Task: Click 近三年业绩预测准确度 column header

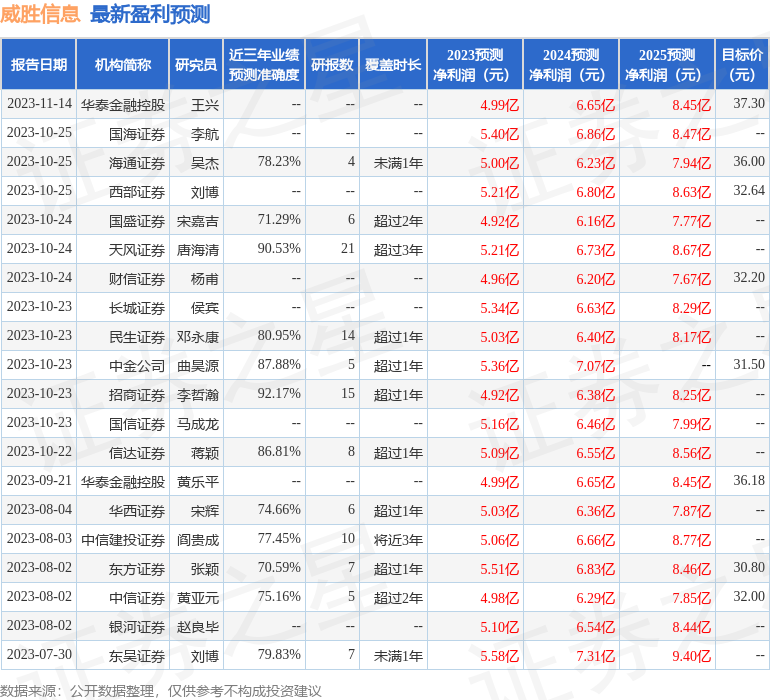Action: [x=264, y=64]
